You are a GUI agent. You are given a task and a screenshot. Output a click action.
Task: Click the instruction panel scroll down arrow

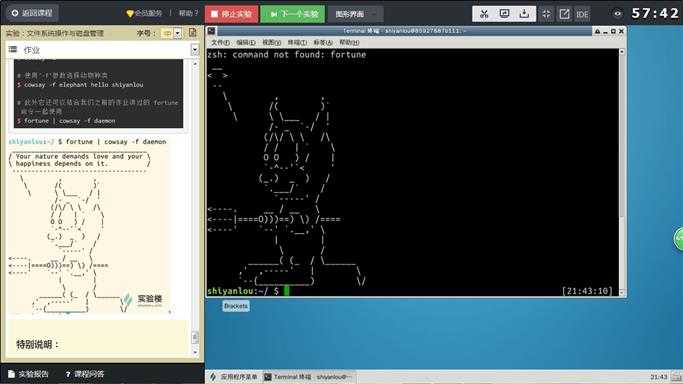tap(195, 352)
